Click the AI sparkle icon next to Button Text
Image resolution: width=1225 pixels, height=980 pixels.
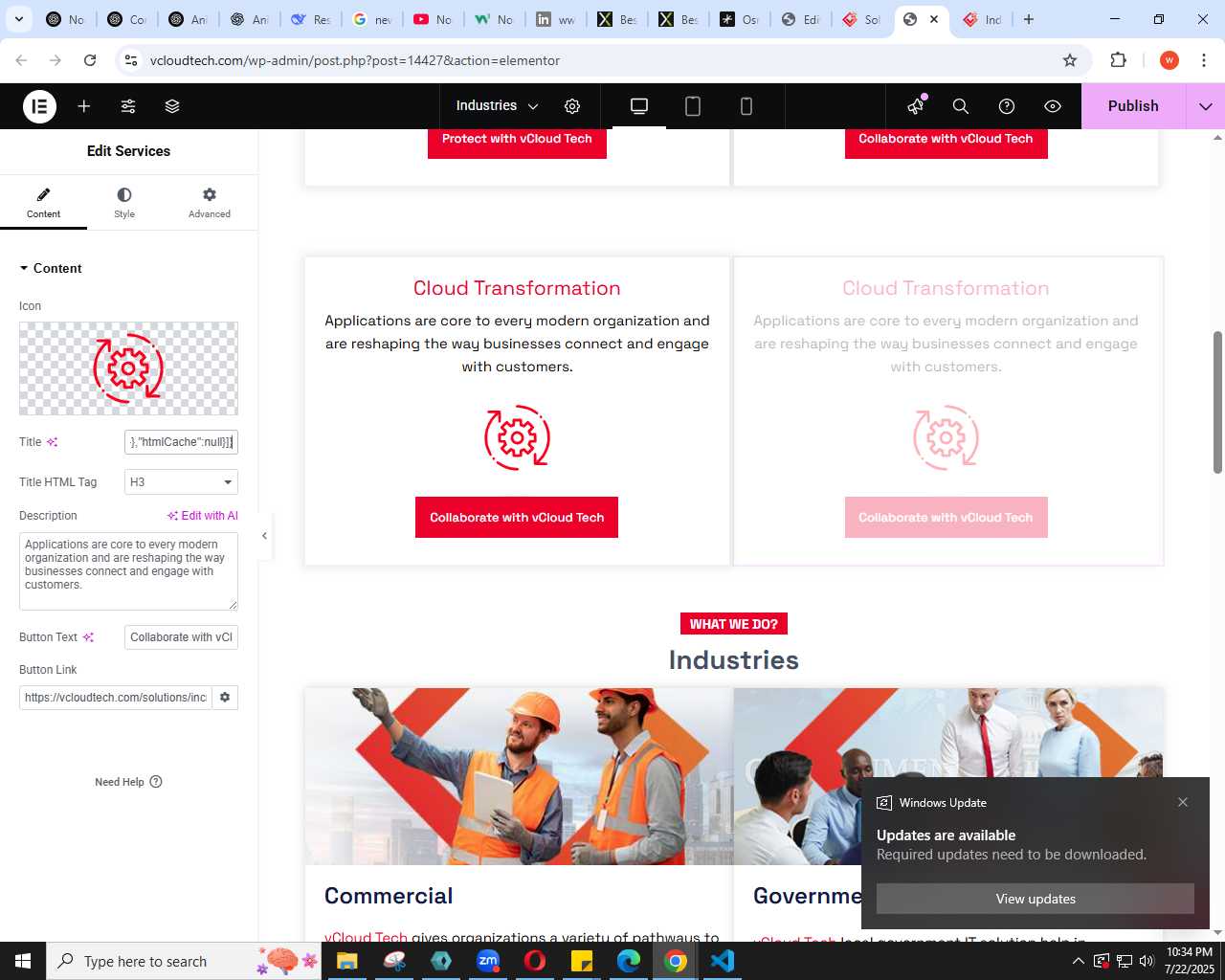click(88, 637)
